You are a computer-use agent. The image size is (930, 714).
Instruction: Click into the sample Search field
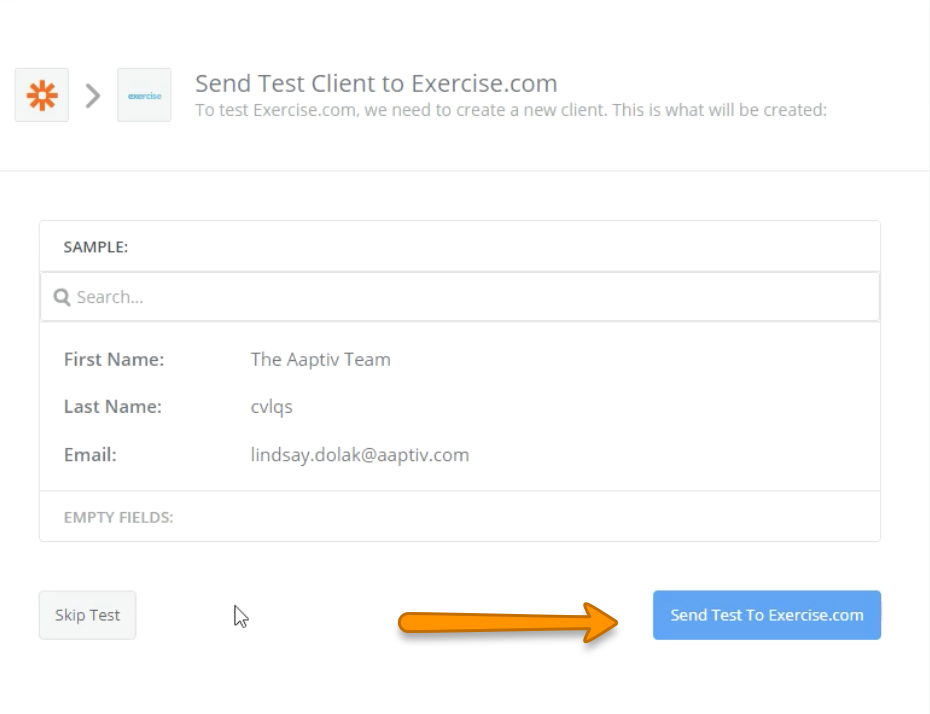(460, 297)
